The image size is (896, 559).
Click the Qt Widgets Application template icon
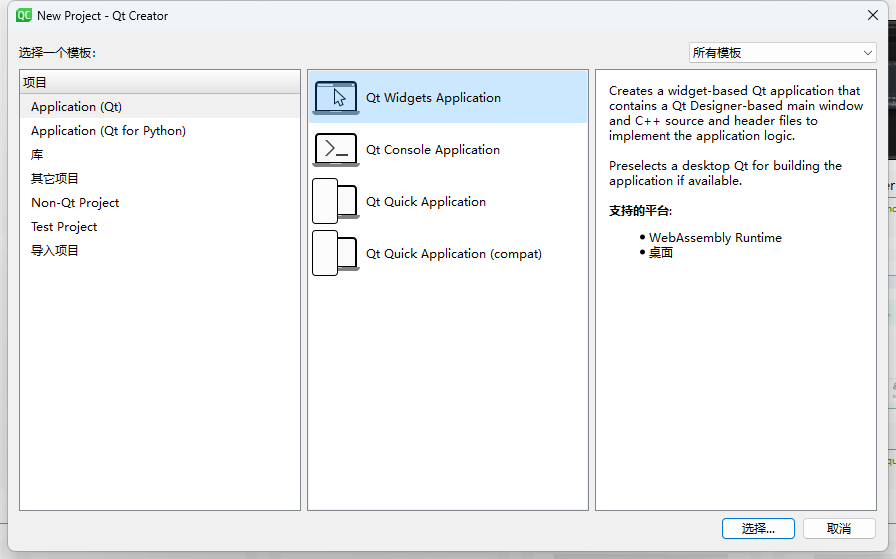pos(336,97)
